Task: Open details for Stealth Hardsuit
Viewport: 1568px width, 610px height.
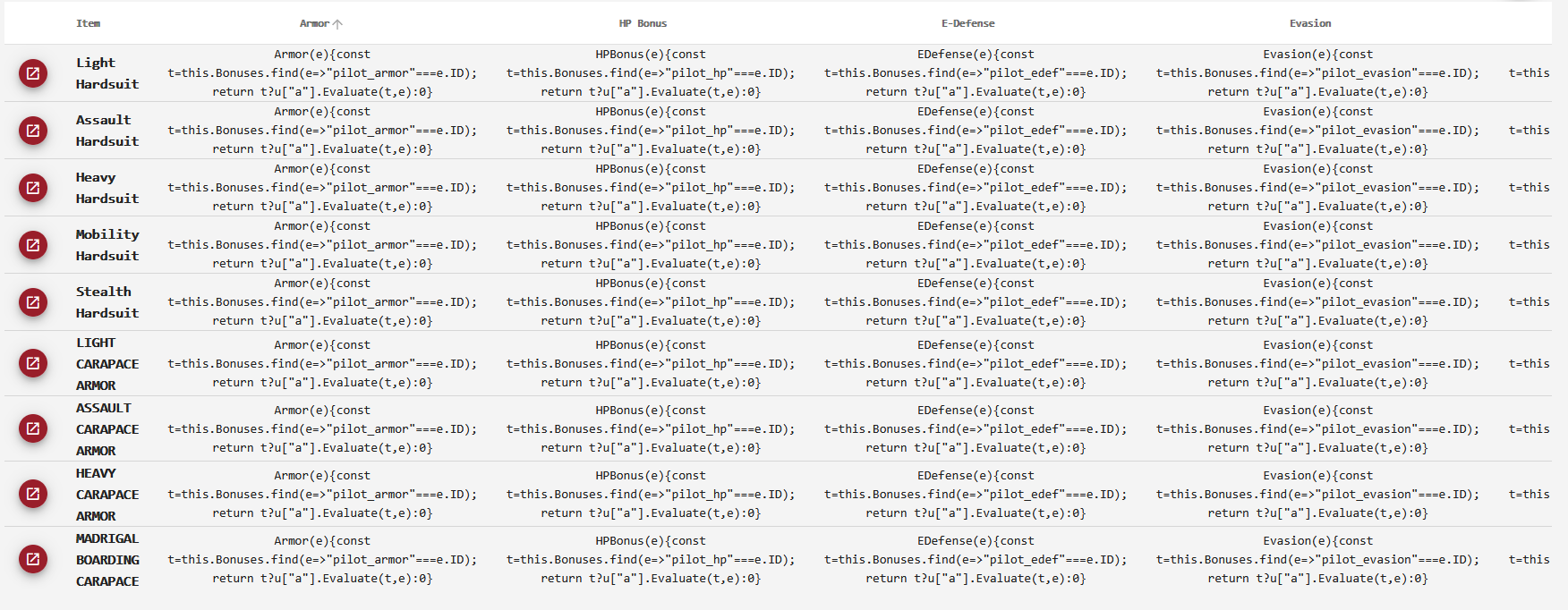Action: click(33, 301)
